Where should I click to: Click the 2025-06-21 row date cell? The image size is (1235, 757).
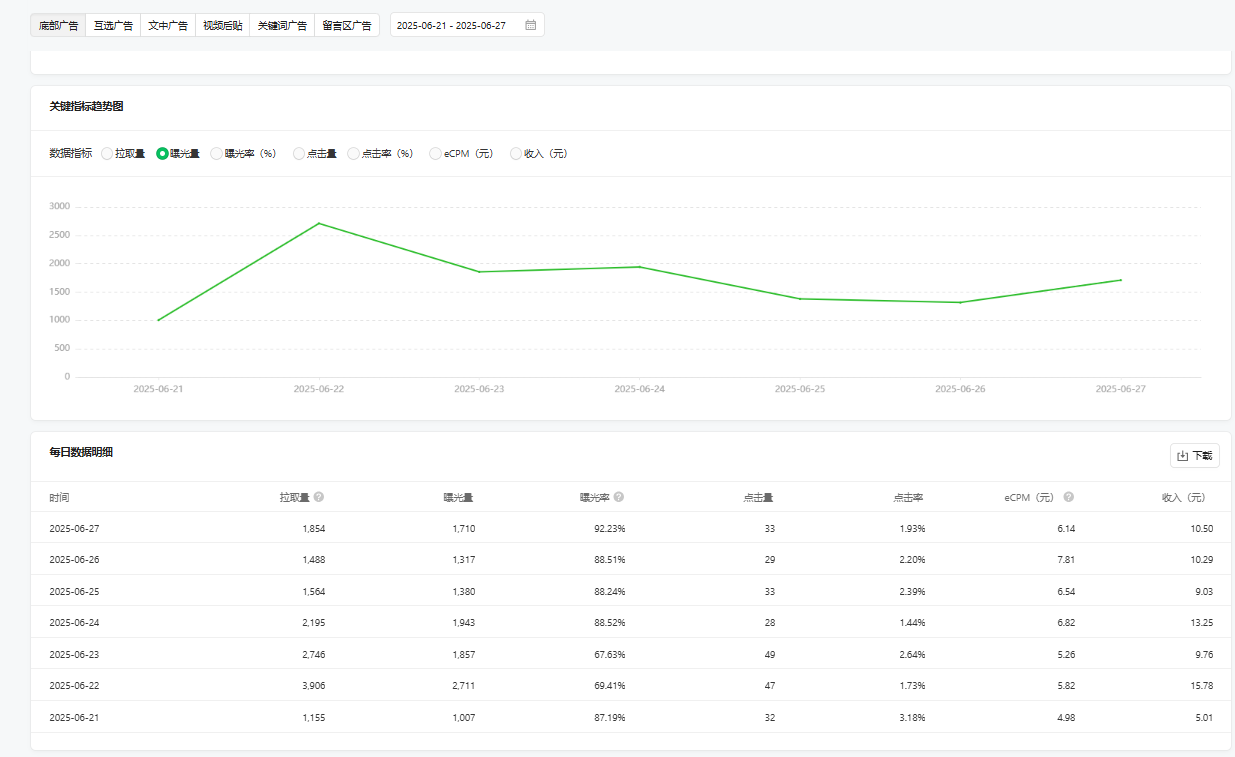(74, 717)
